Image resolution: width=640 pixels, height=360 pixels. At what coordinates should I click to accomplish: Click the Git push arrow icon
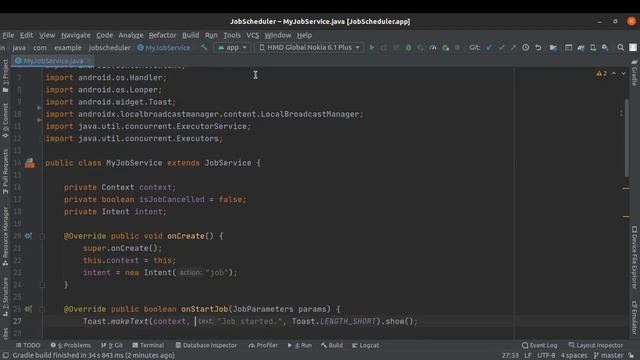513,48
